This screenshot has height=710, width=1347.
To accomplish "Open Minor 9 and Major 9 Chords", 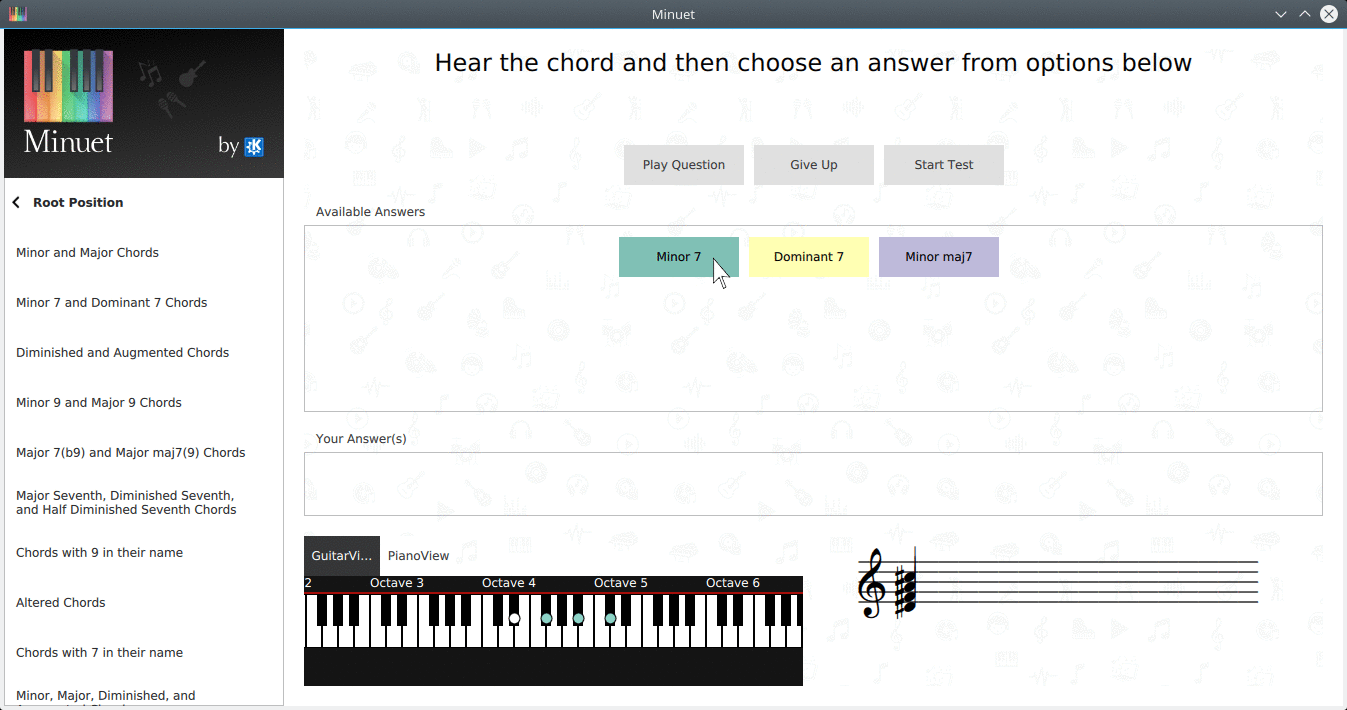I will [x=98, y=403].
